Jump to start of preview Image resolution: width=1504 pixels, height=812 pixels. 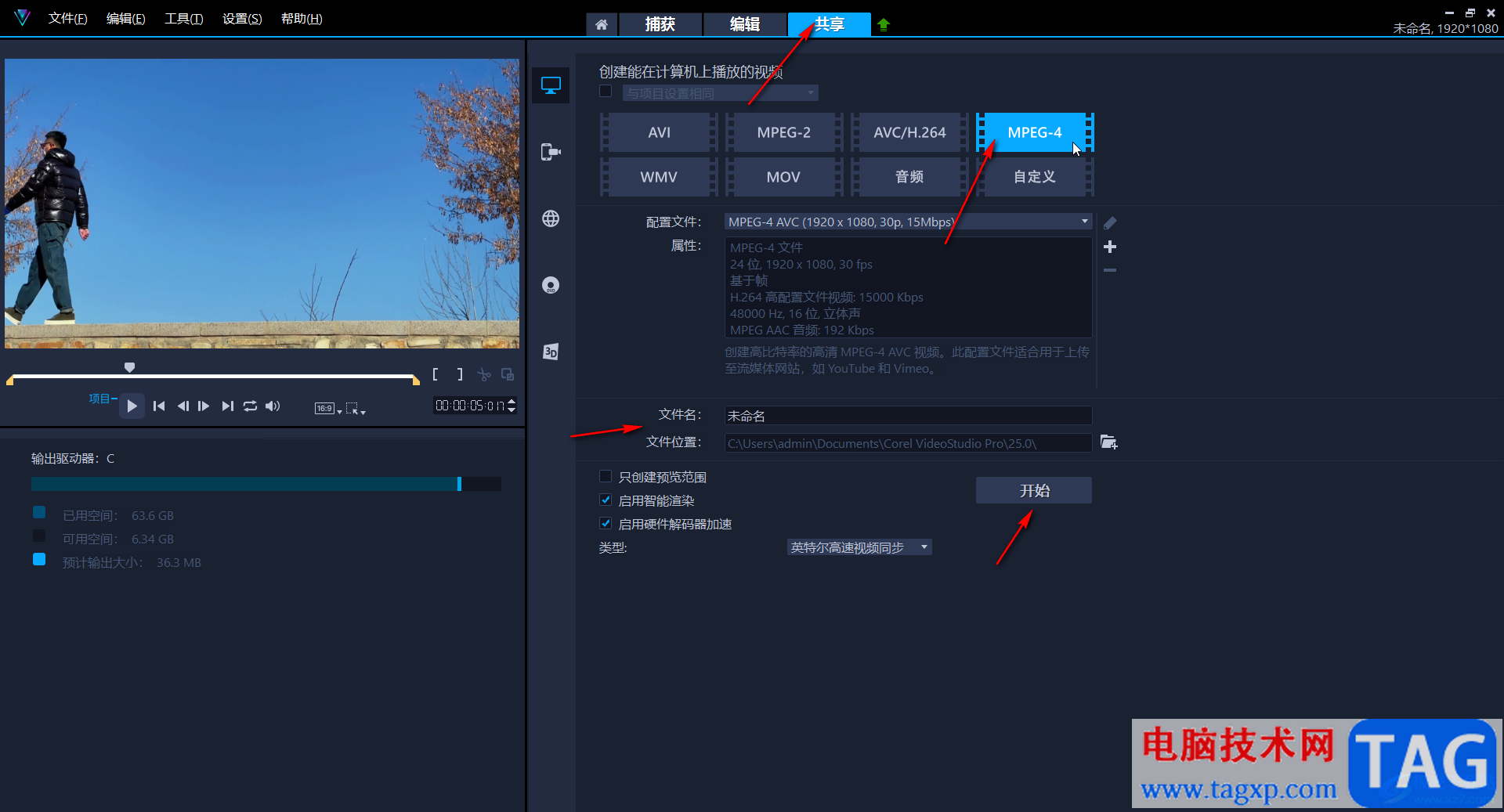(x=159, y=406)
